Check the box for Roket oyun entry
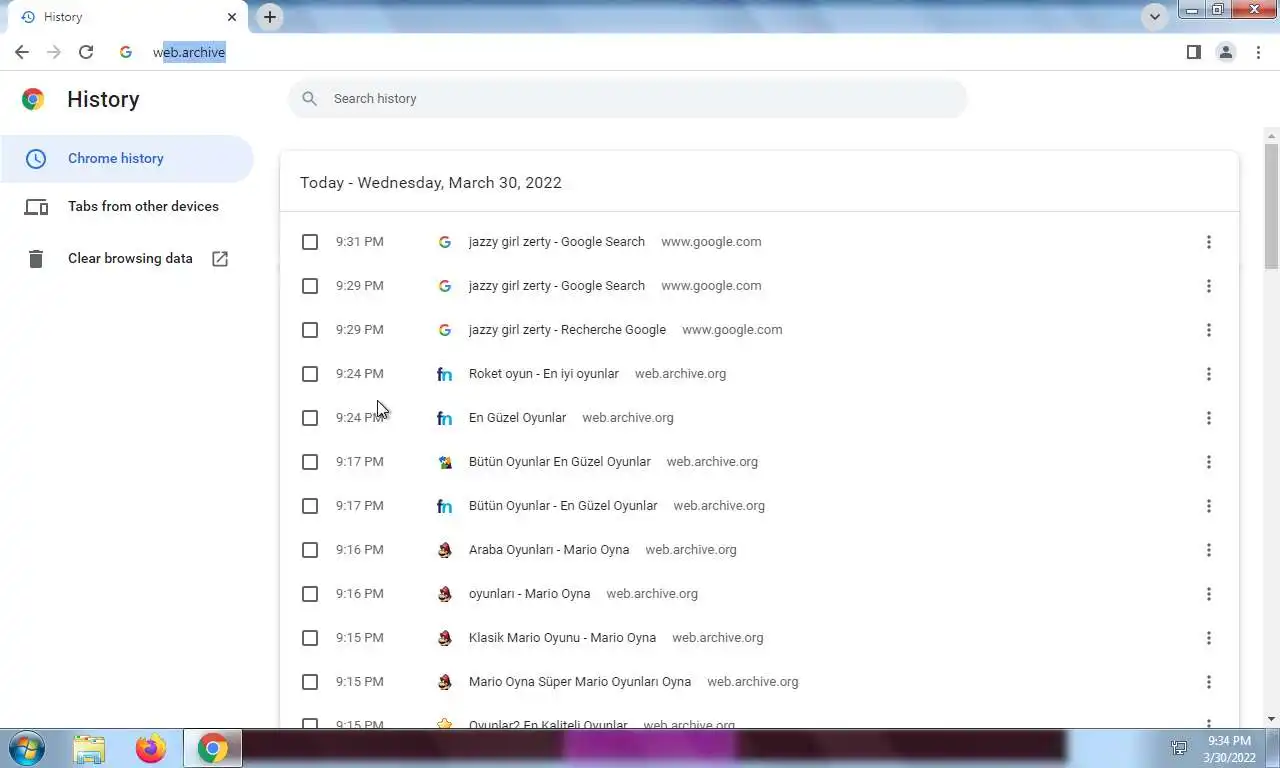Image resolution: width=1280 pixels, height=768 pixels. pos(310,374)
